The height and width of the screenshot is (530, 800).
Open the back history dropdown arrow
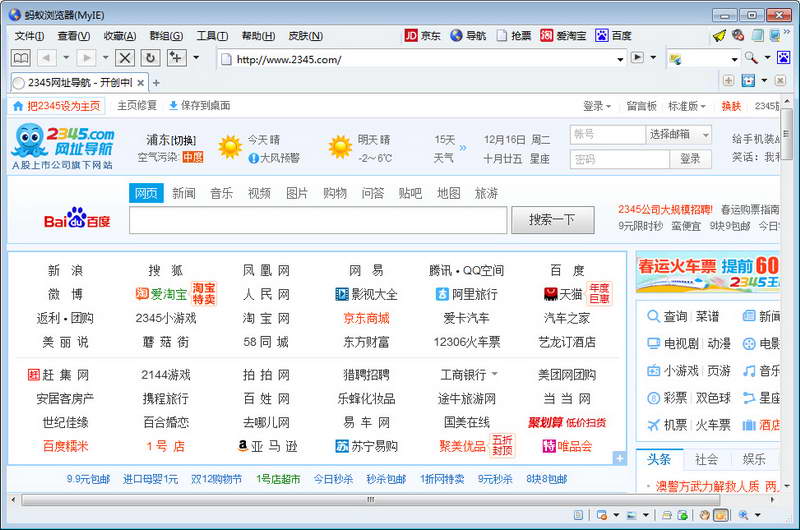(66, 58)
